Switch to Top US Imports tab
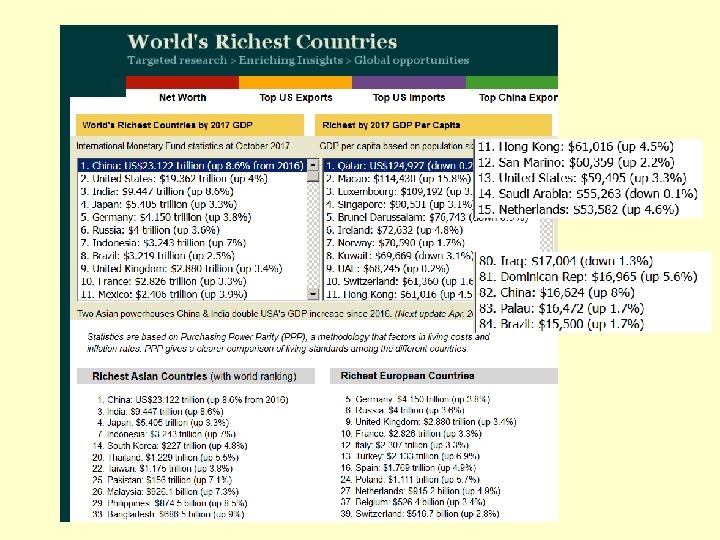The height and width of the screenshot is (540, 720). pos(409,97)
